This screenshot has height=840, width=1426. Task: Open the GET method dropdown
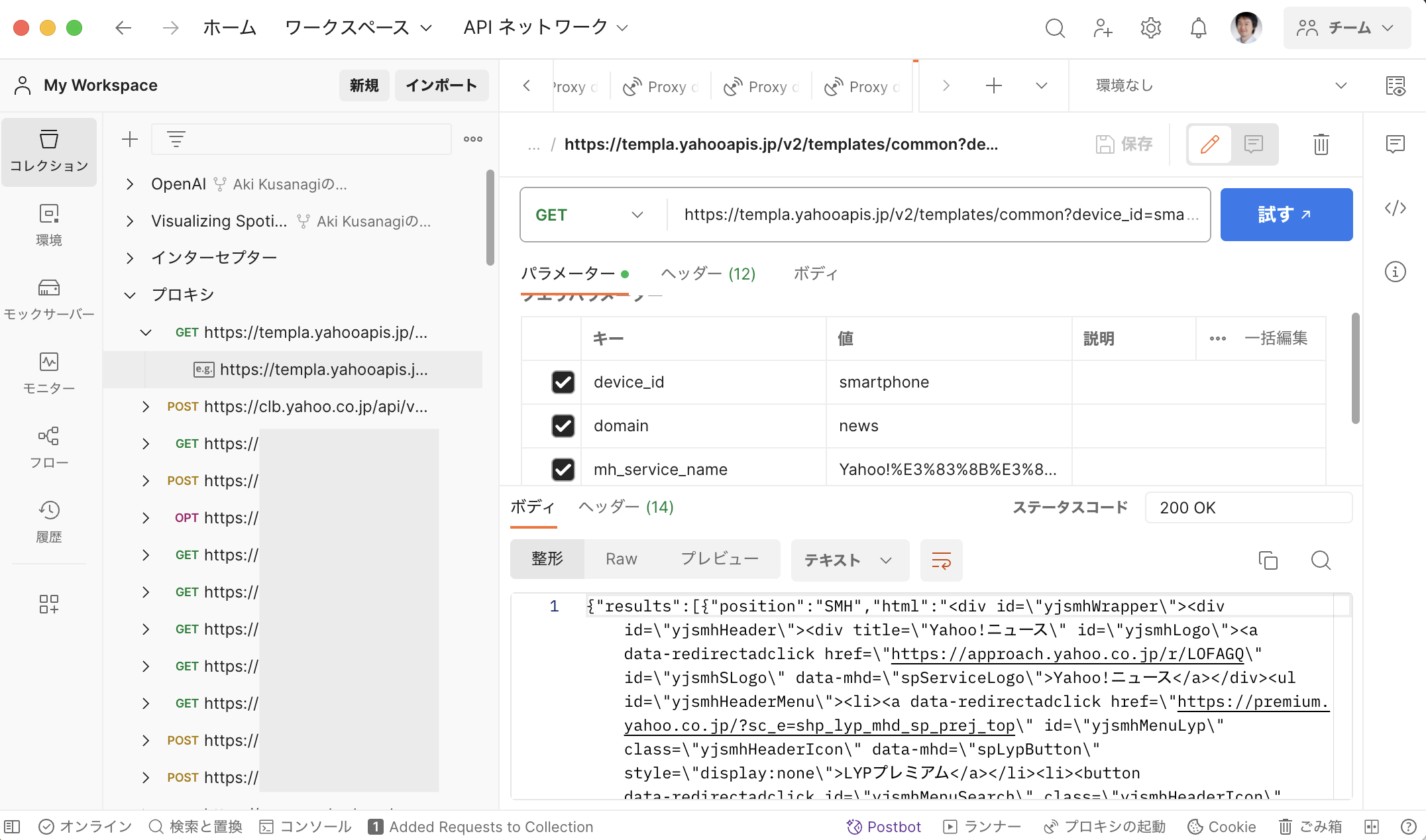tap(592, 214)
